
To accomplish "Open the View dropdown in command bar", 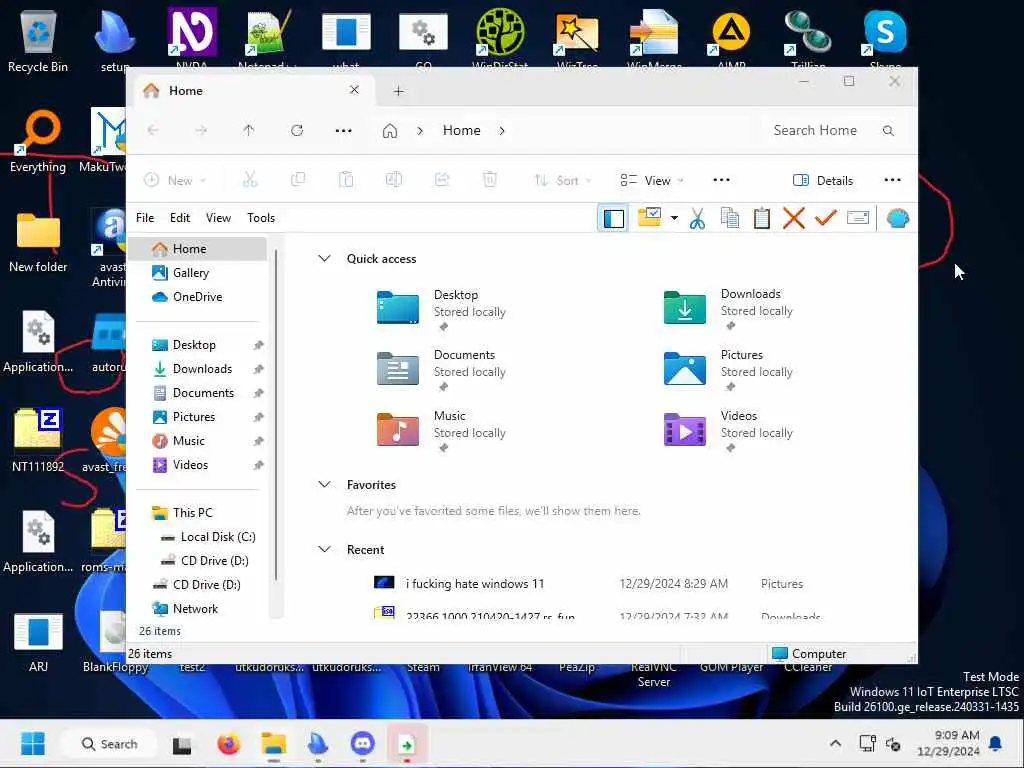I will (652, 180).
